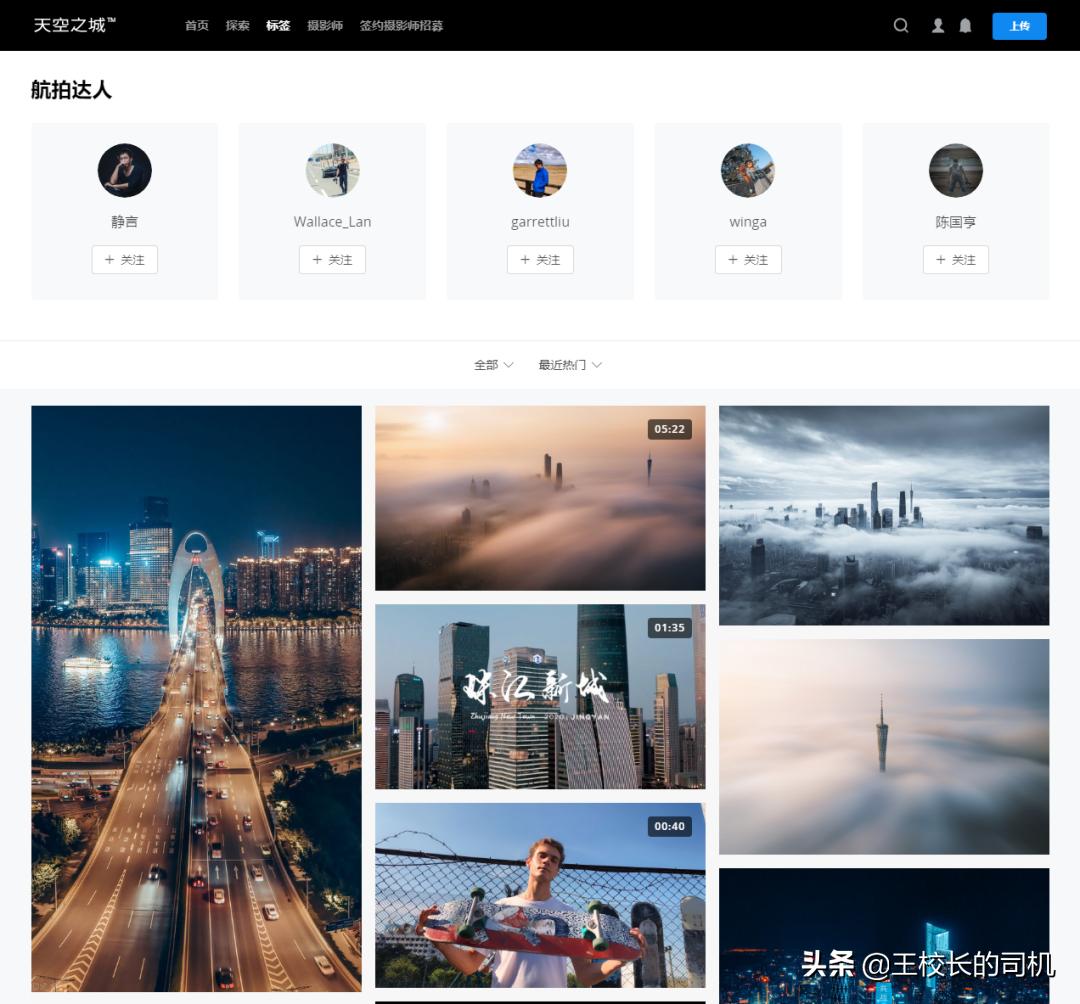Follow user garrettliu
This screenshot has width=1080, height=1004.
point(540,260)
